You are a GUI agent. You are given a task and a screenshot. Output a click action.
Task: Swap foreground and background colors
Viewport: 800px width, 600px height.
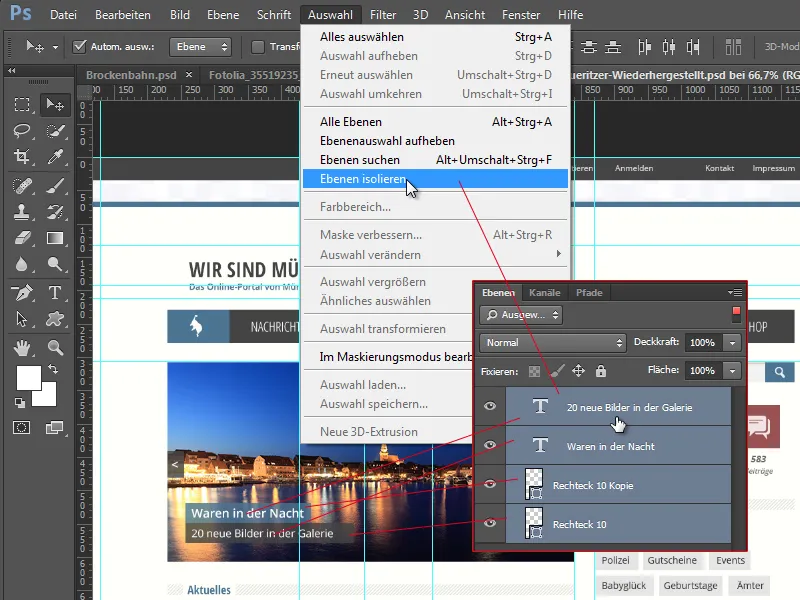[53, 368]
